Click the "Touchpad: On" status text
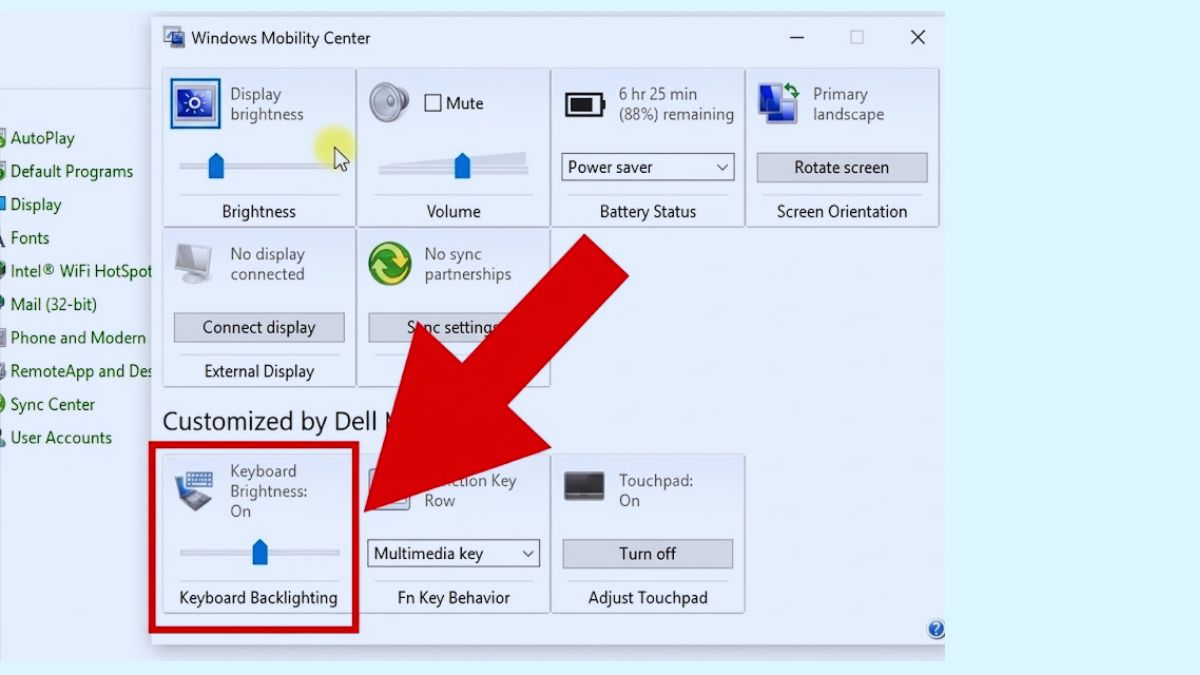 (655, 490)
